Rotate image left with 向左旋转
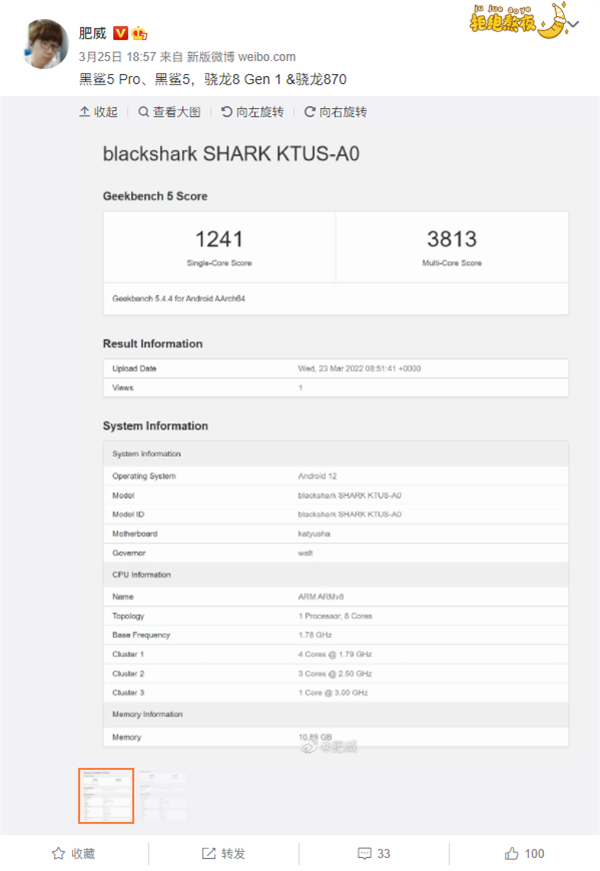Image resolution: width=600 pixels, height=871 pixels. click(252, 112)
